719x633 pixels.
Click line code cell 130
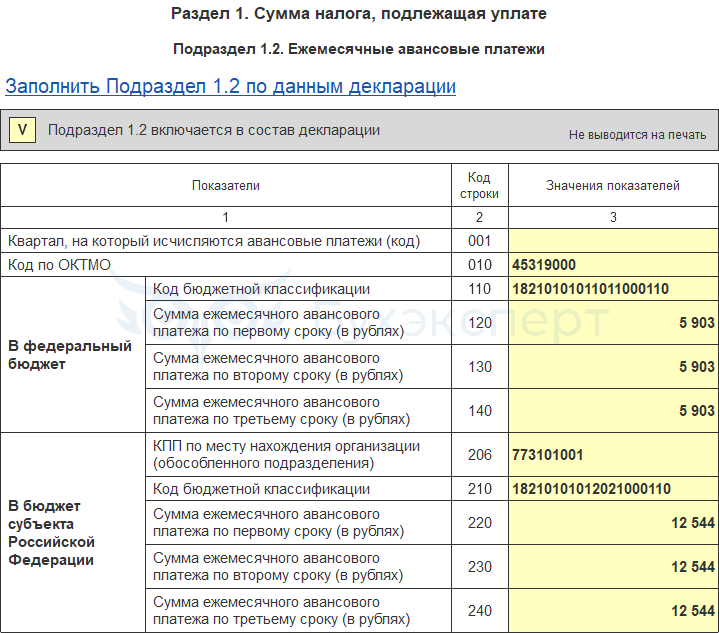[x=480, y=366]
